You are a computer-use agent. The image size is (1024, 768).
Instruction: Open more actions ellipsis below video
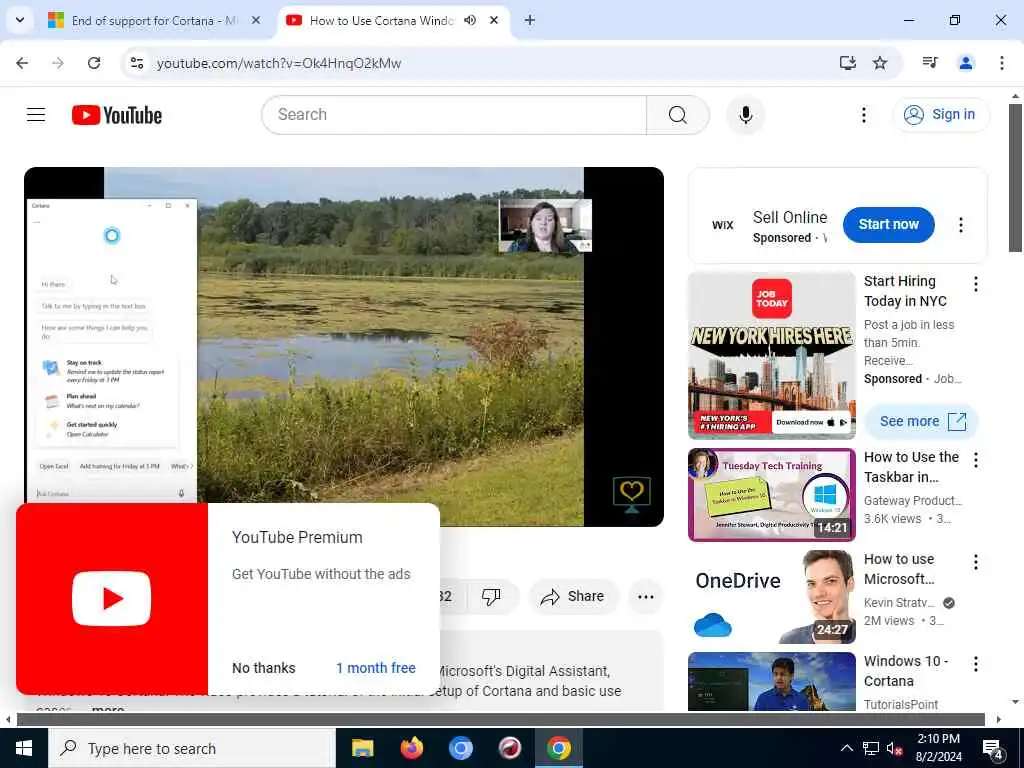coord(645,596)
